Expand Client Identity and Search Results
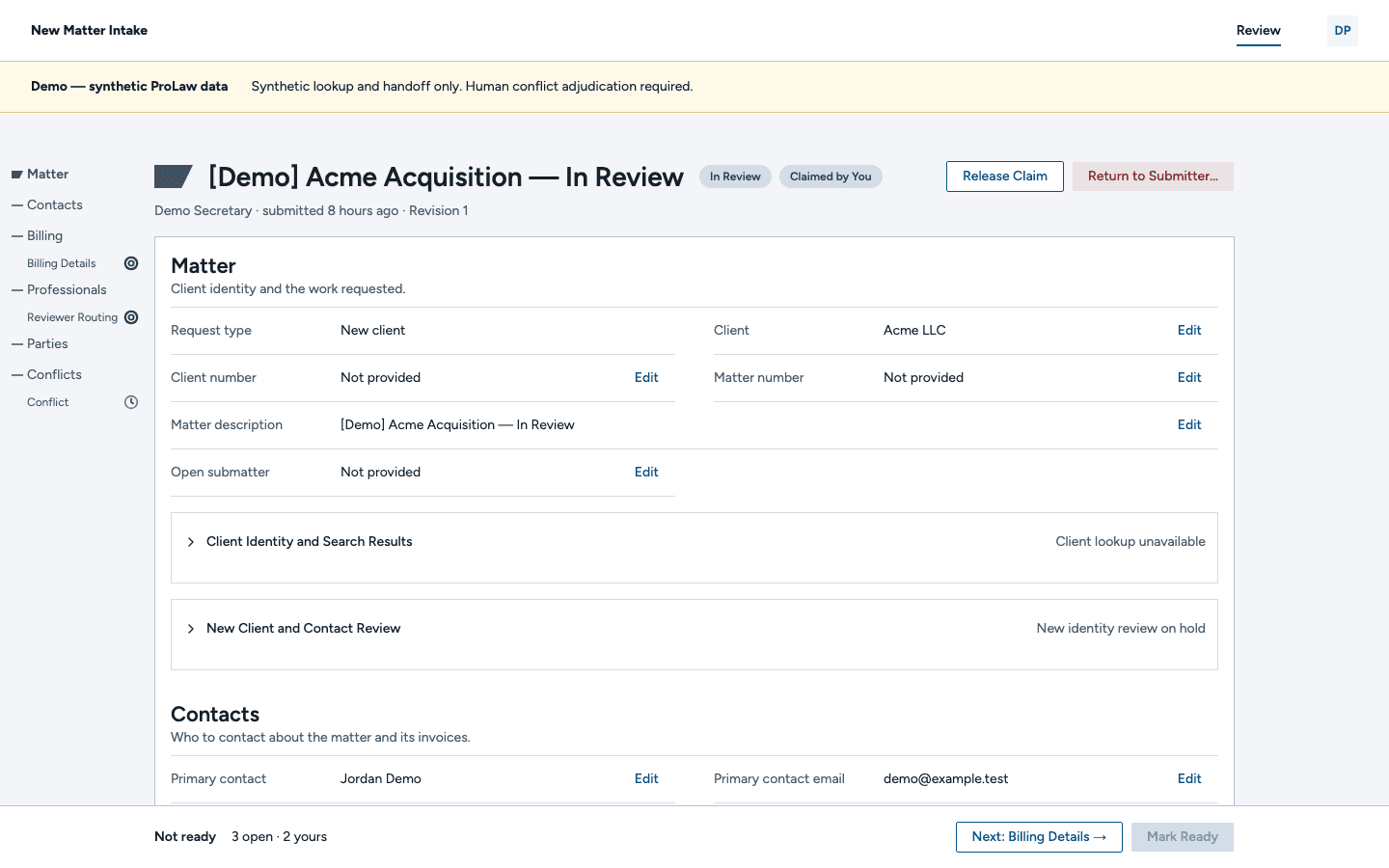The width and height of the screenshot is (1389, 868). tap(694, 542)
